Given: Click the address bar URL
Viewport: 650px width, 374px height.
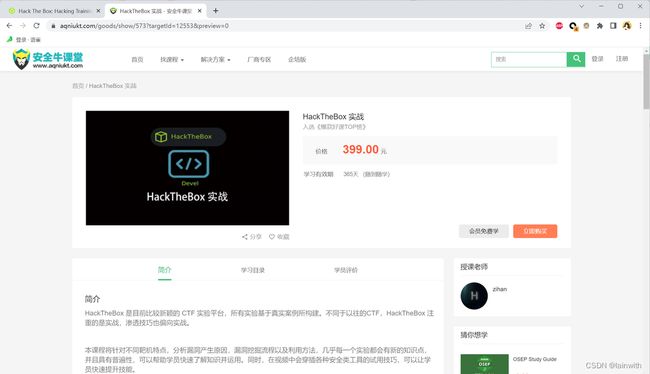Looking at the screenshot, I should (144, 26).
